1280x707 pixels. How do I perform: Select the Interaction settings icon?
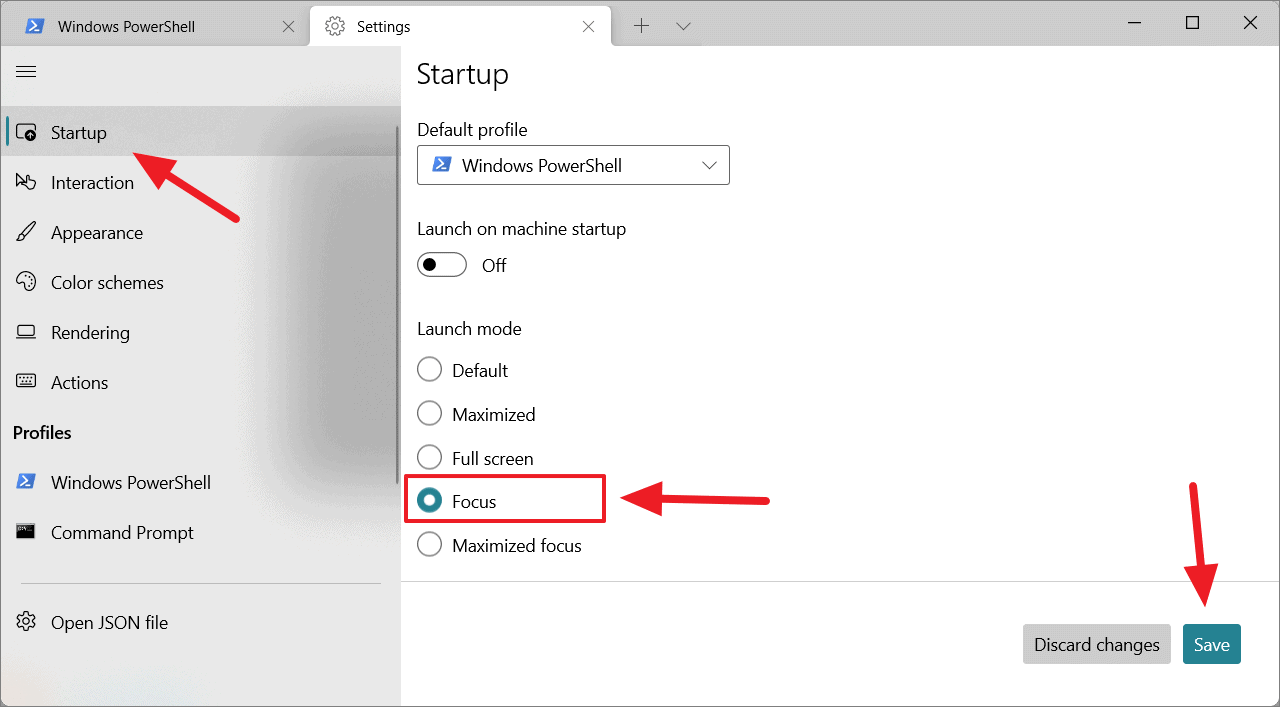click(x=27, y=181)
